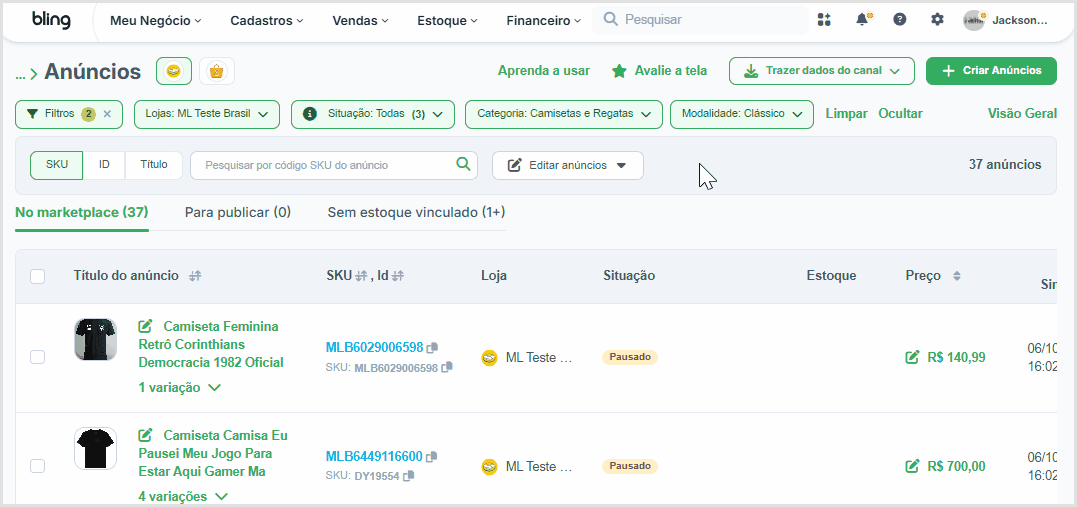1077x507 pixels.
Task: Edit title of Camiseta Feminina Retrô listing
Action: (x=146, y=326)
